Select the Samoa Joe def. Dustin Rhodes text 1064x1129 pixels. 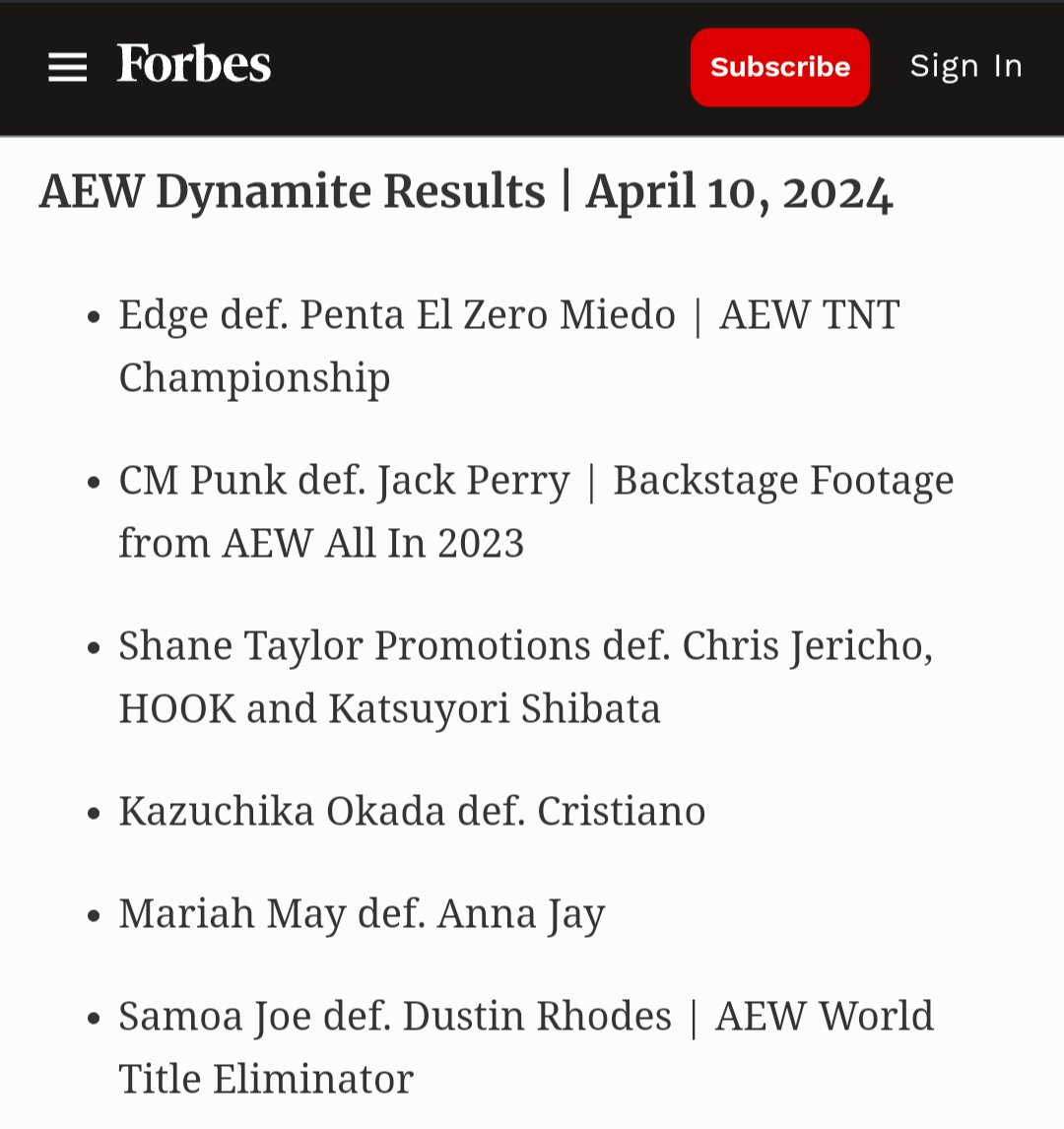(394, 1017)
